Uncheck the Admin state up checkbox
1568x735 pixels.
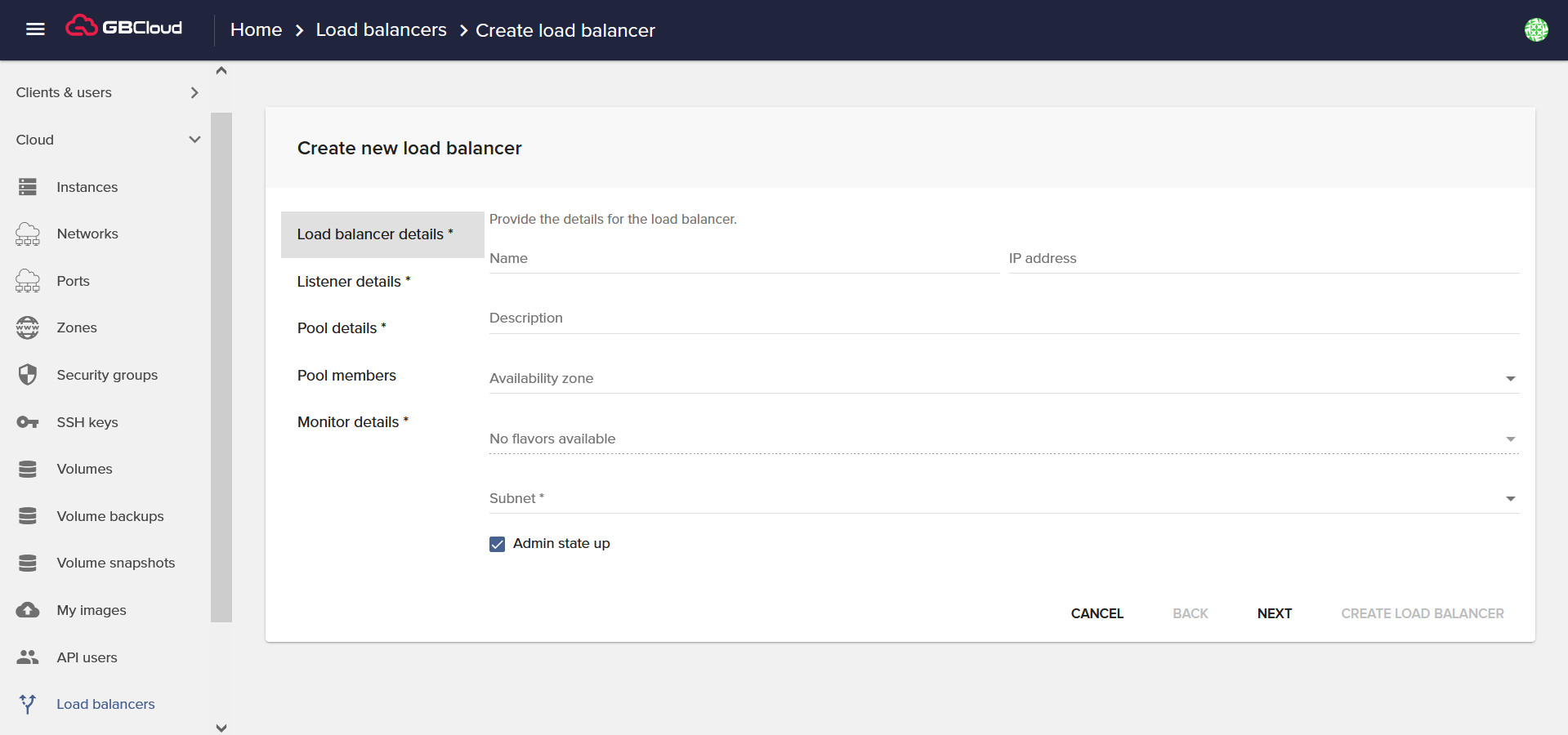497,544
